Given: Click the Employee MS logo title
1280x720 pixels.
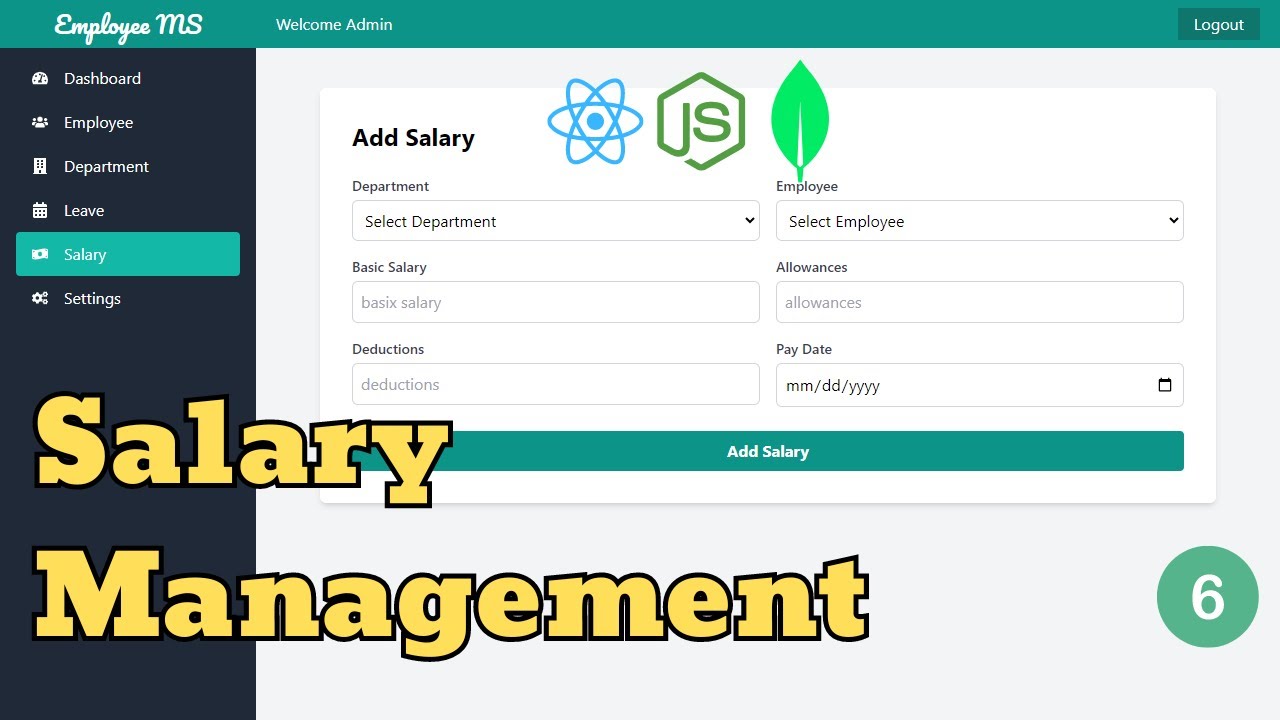Looking at the screenshot, I should pyautogui.click(x=129, y=25).
